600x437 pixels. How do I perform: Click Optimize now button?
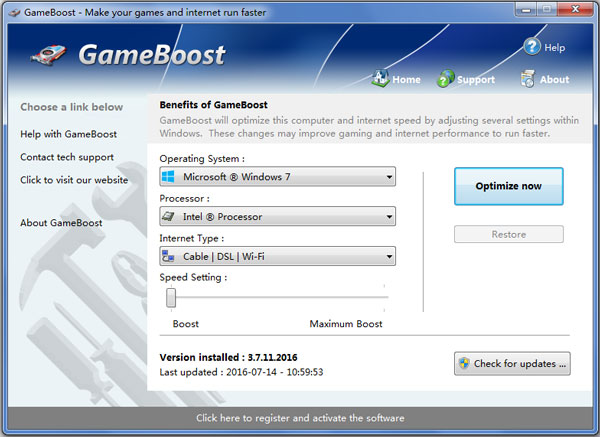click(509, 186)
